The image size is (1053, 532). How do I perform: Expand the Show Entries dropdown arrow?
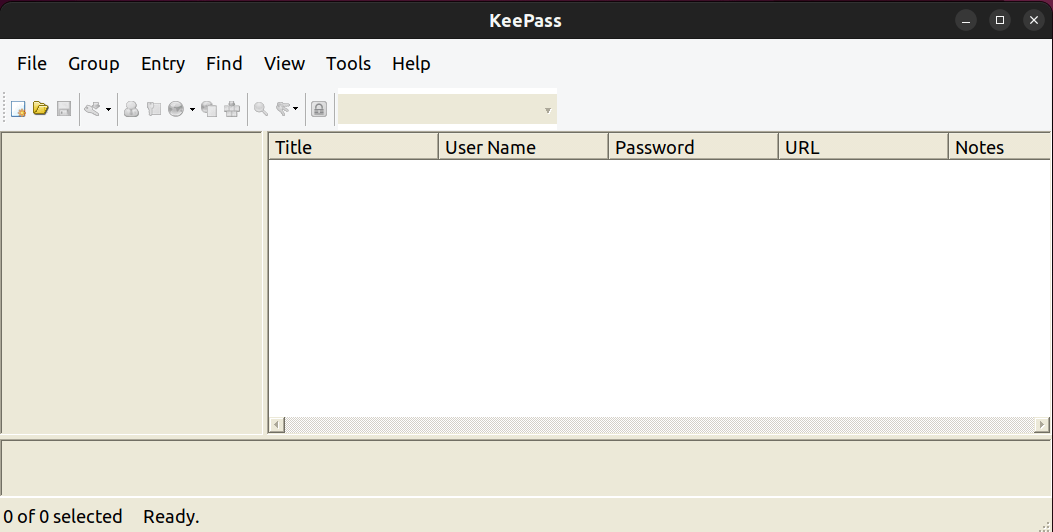click(295, 109)
